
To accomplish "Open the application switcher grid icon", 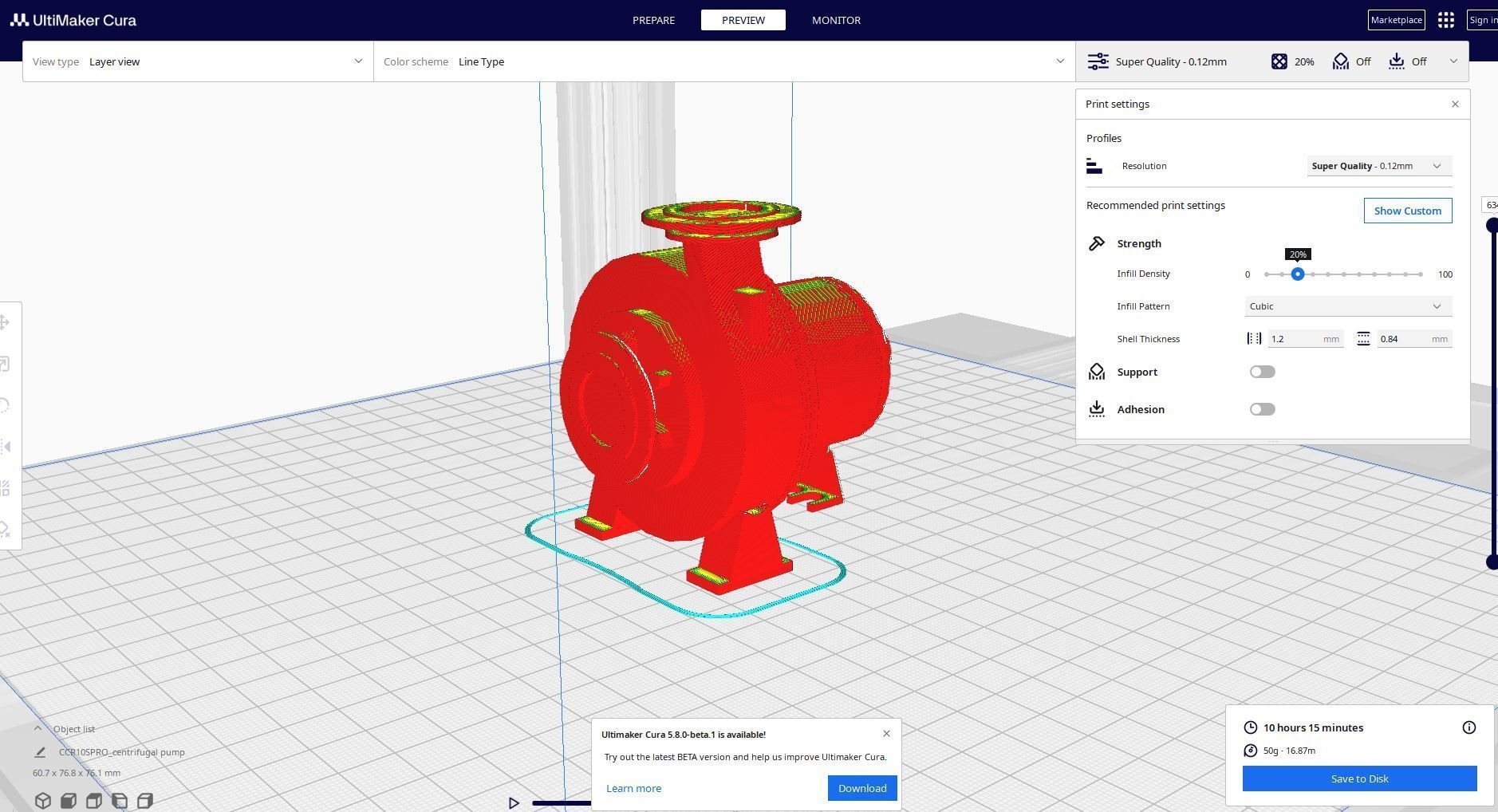I will (1445, 20).
